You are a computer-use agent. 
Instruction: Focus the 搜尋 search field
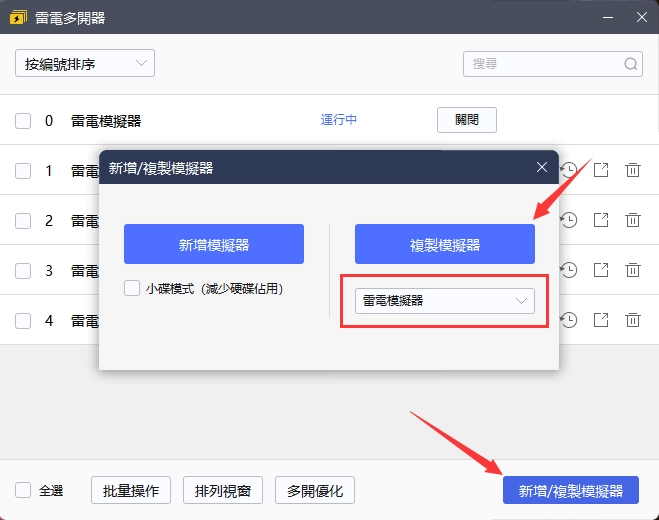pos(553,64)
